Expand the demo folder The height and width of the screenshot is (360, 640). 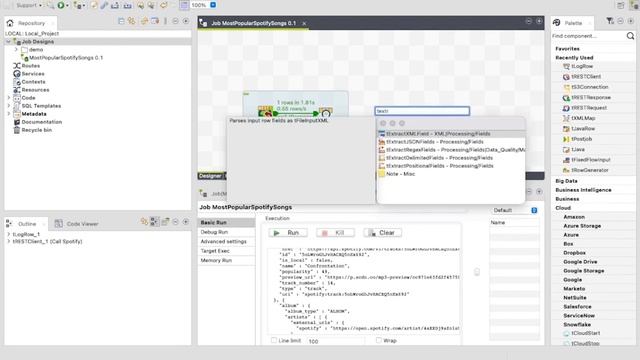coord(16,49)
